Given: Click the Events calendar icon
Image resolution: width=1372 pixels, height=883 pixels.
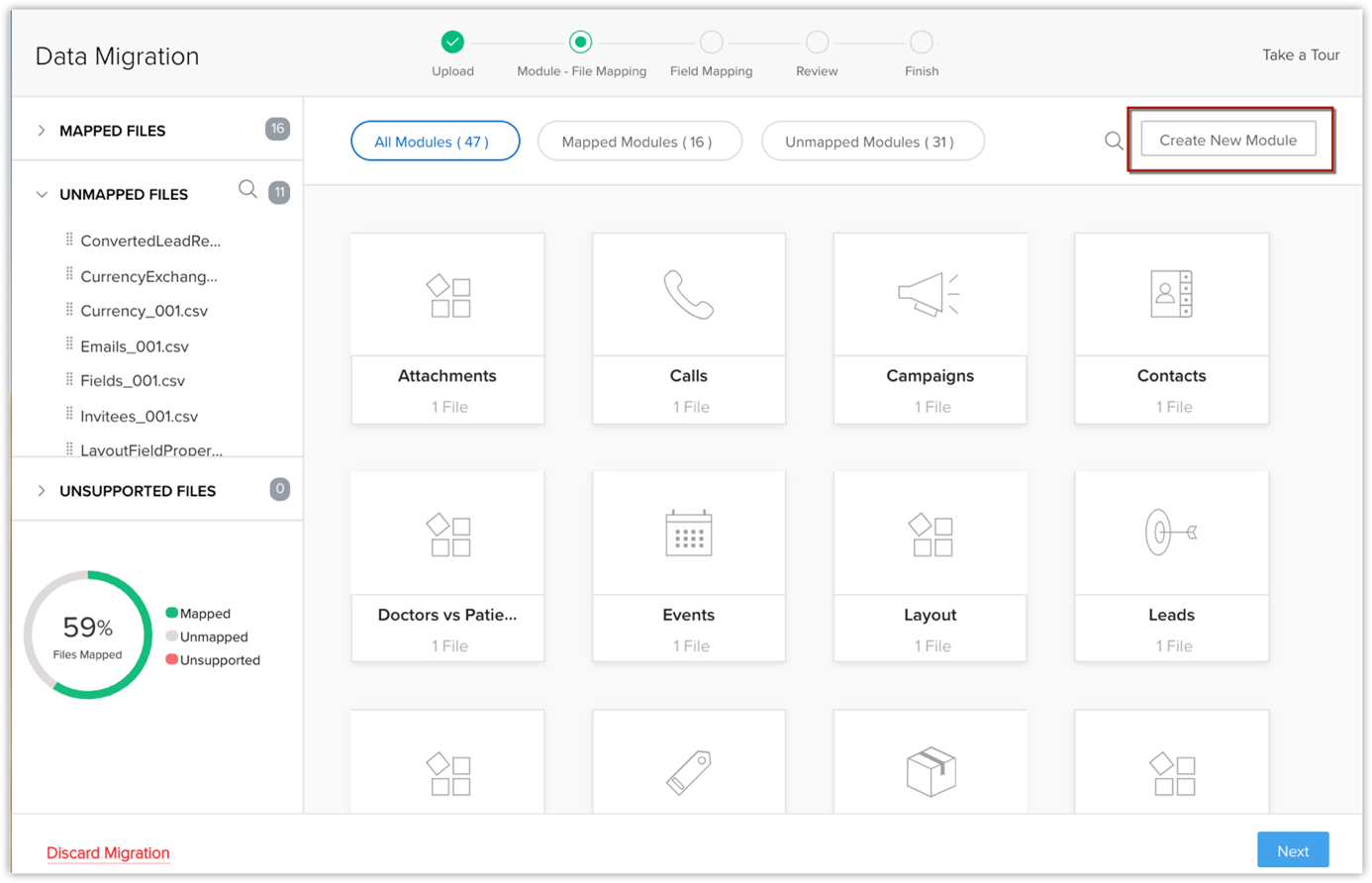Looking at the screenshot, I should click(688, 533).
